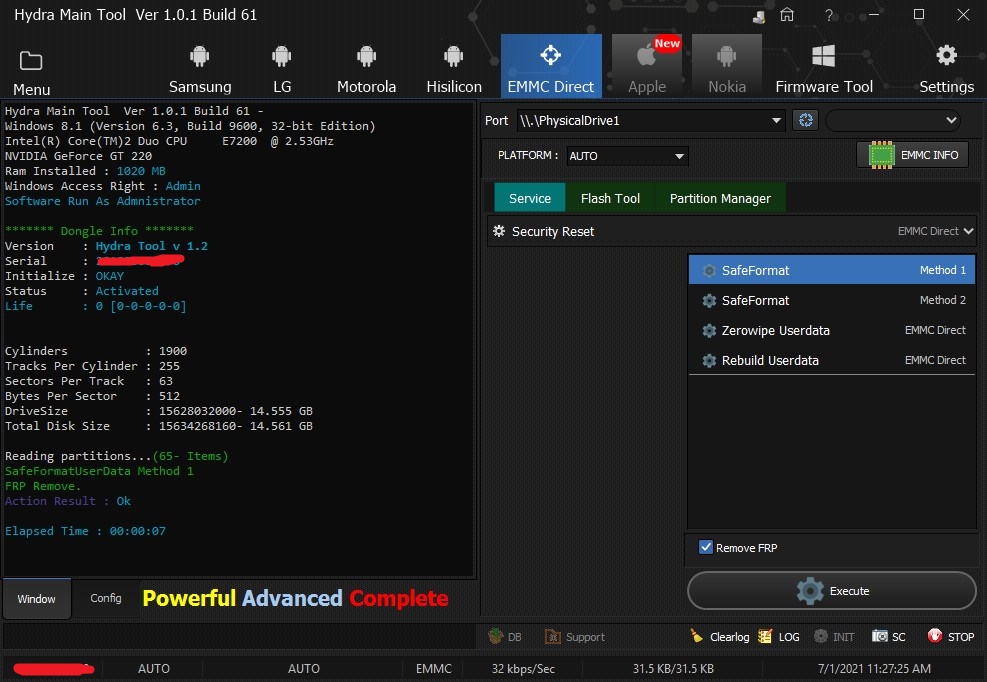Select Rebuild Userdata
This screenshot has height=682, width=987.
point(832,360)
